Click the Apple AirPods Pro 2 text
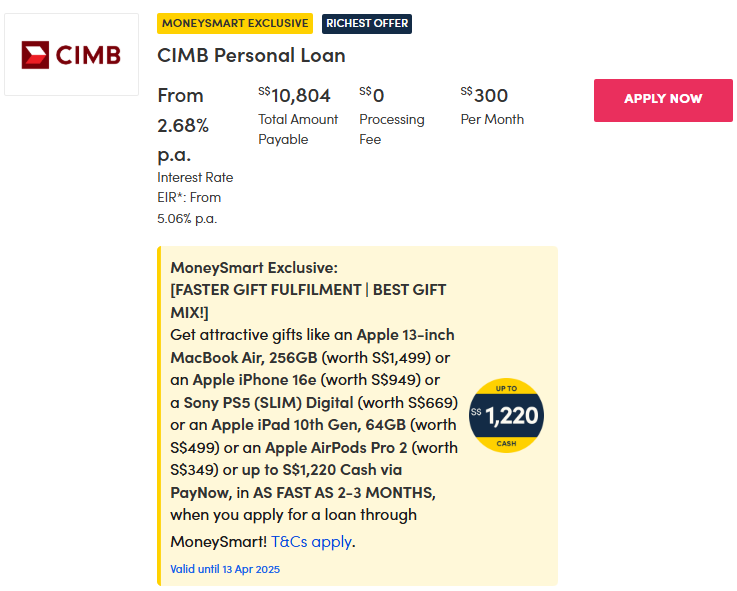This screenshot has height=591, width=737. 336,447
